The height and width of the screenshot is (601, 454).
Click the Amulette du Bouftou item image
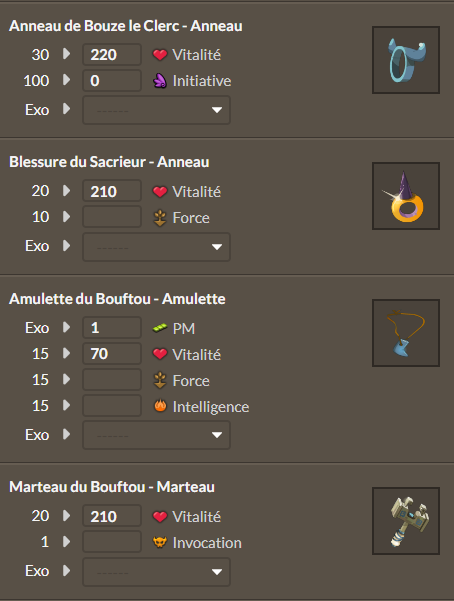[406, 333]
